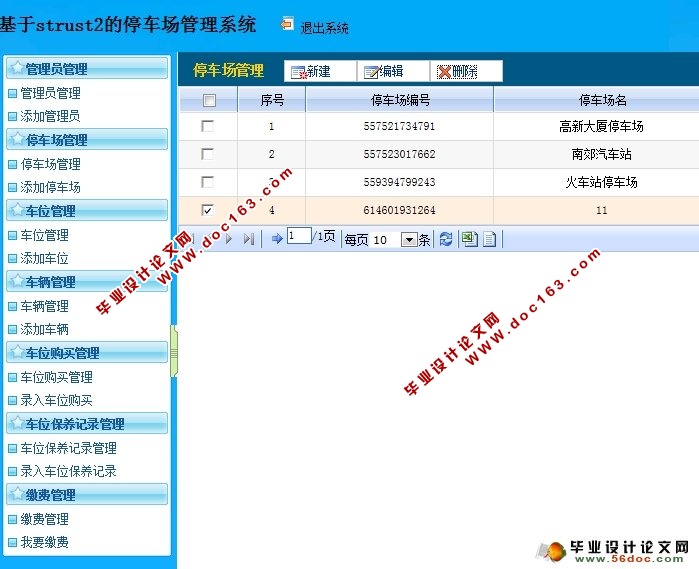Sort by the 停车场编号 column header

coord(400,99)
